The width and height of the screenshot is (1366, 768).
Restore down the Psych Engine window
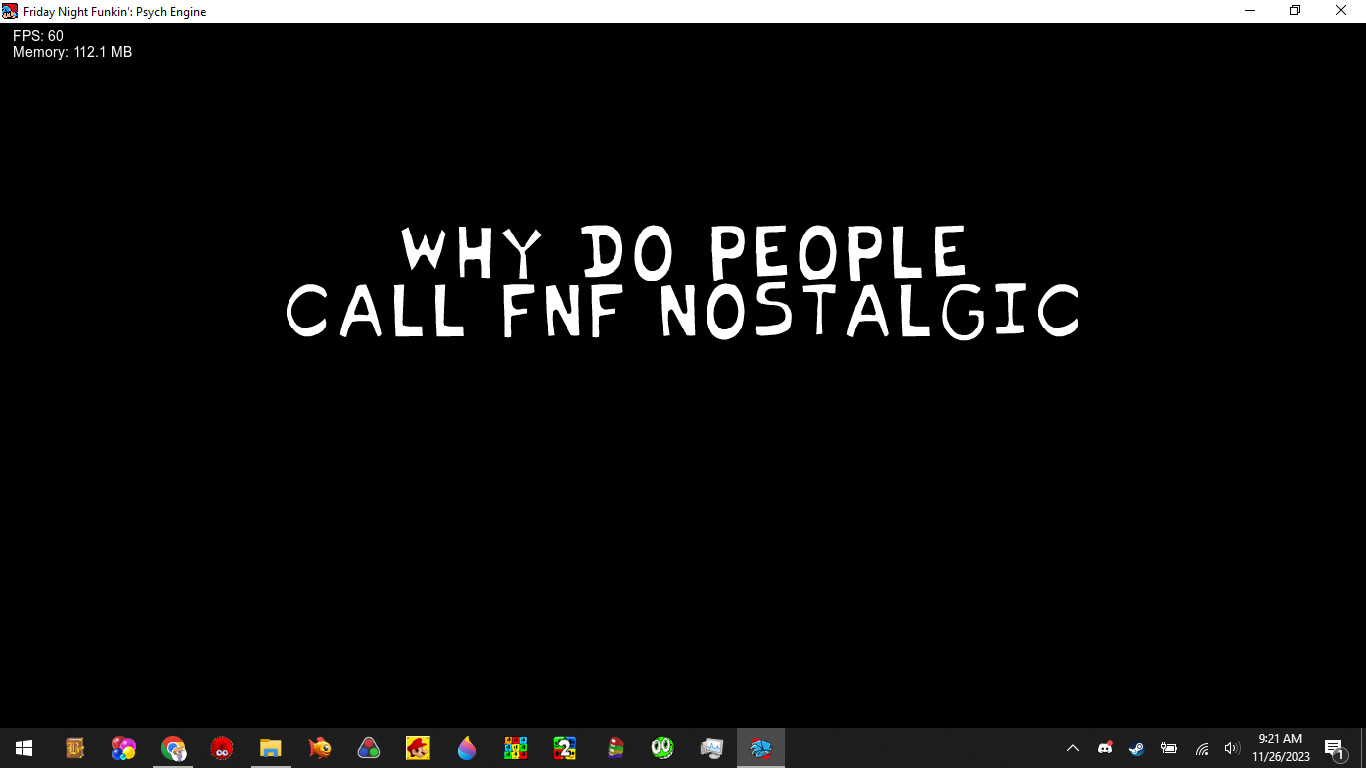[1295, 11]
